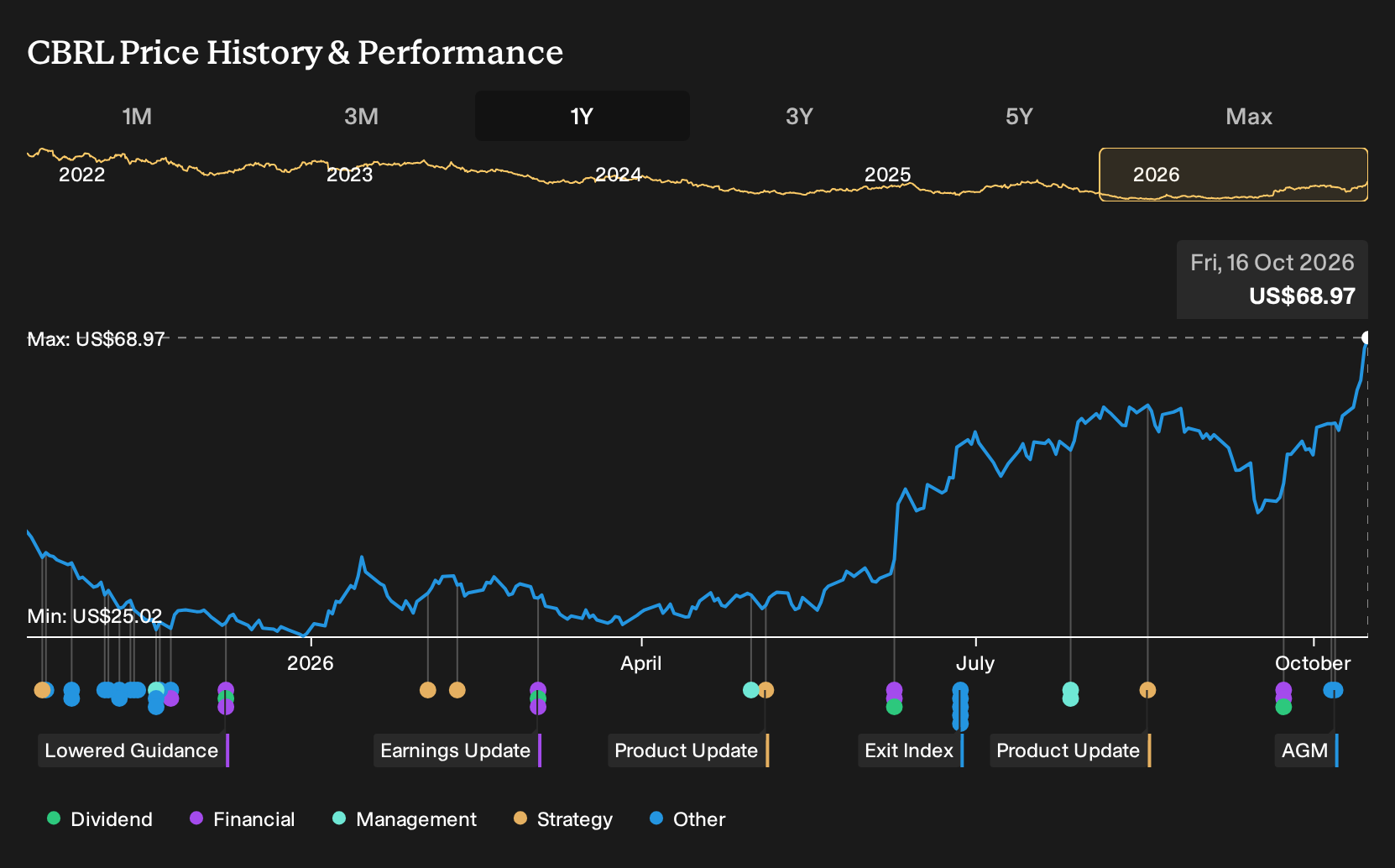Click the "CBRL Price History & Performance" heading

[x=295, y=52]
